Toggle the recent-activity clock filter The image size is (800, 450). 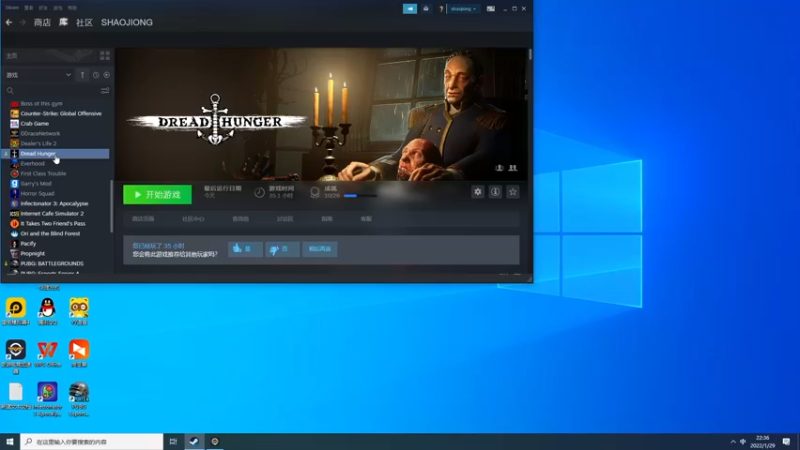click(96, 75)
